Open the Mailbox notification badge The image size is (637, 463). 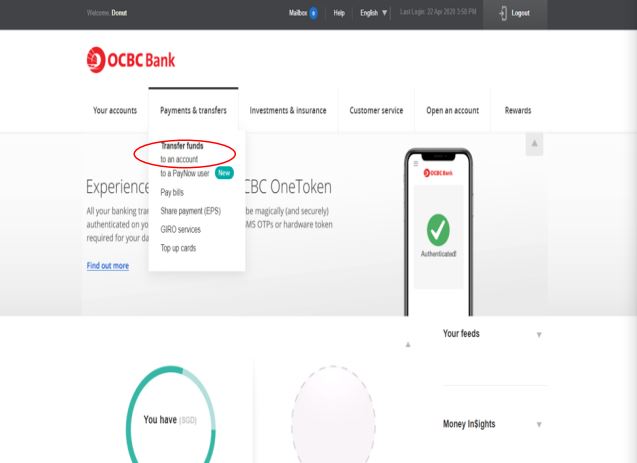pos(313,13)
